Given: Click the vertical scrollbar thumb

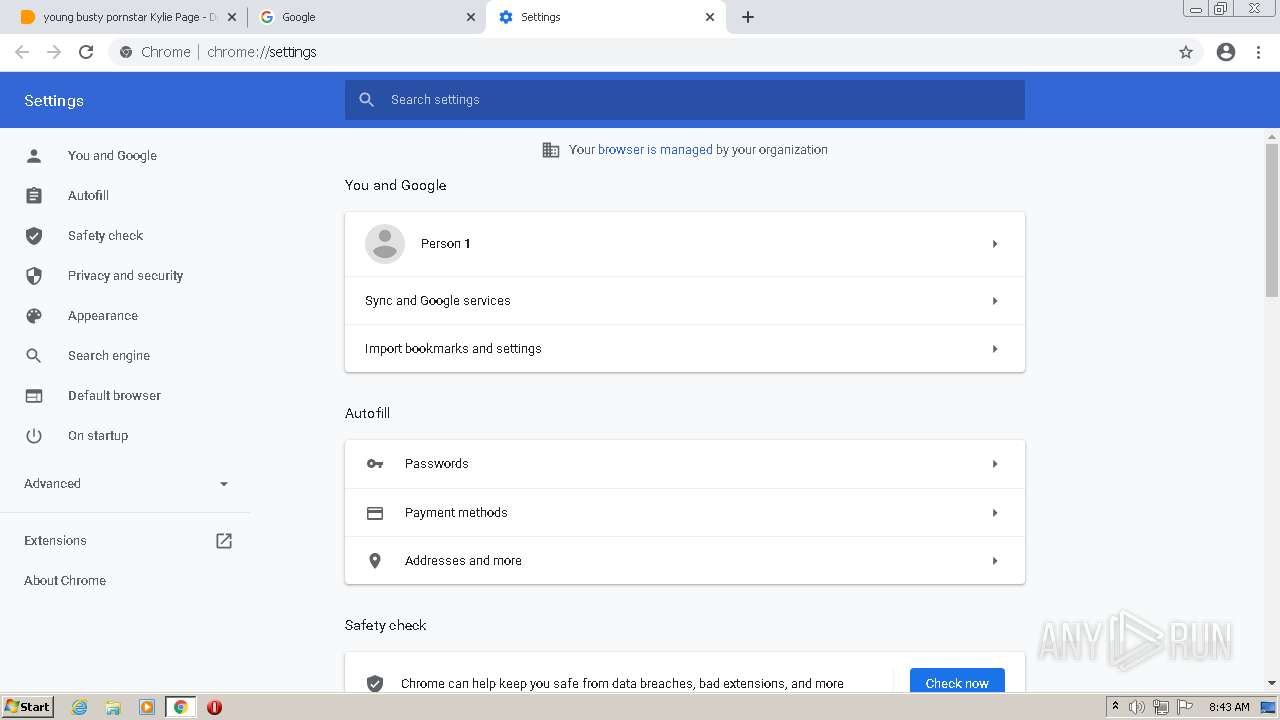Looking at the screenshot, I should click(1272, 220).
